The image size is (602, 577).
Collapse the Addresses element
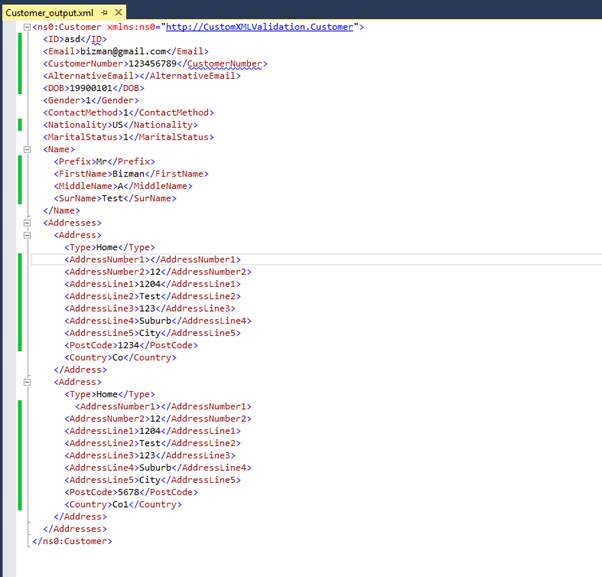27,223
